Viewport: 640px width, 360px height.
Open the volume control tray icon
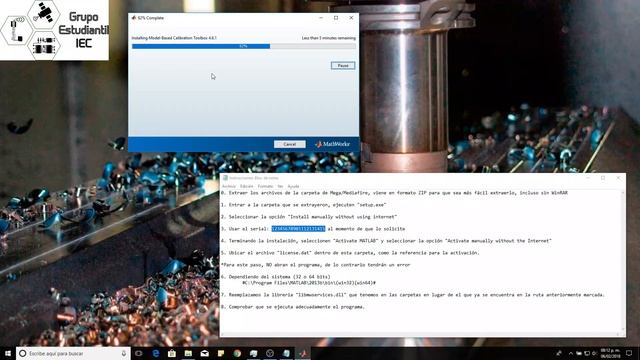(594, 353)
